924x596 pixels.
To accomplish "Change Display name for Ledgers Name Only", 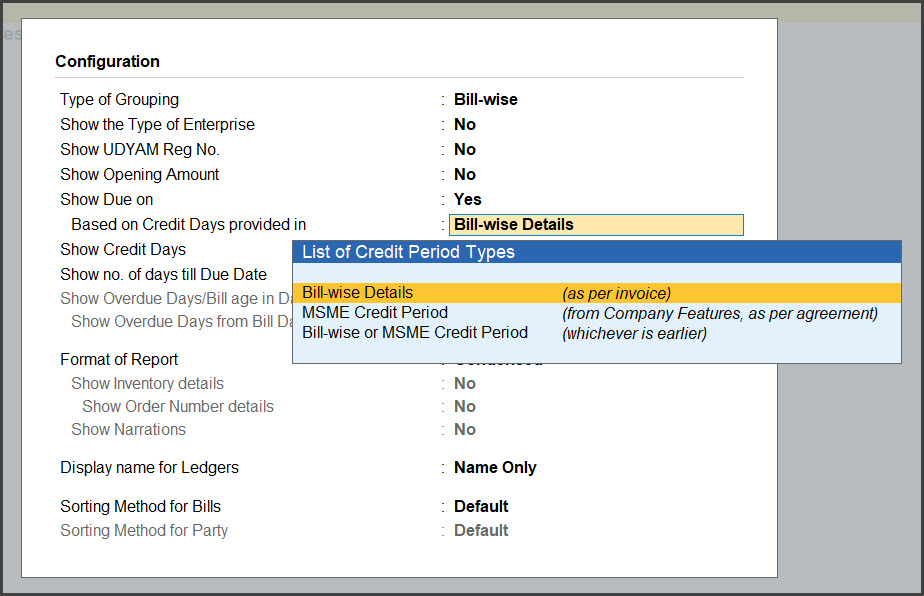I will click(x=495, y=467).
